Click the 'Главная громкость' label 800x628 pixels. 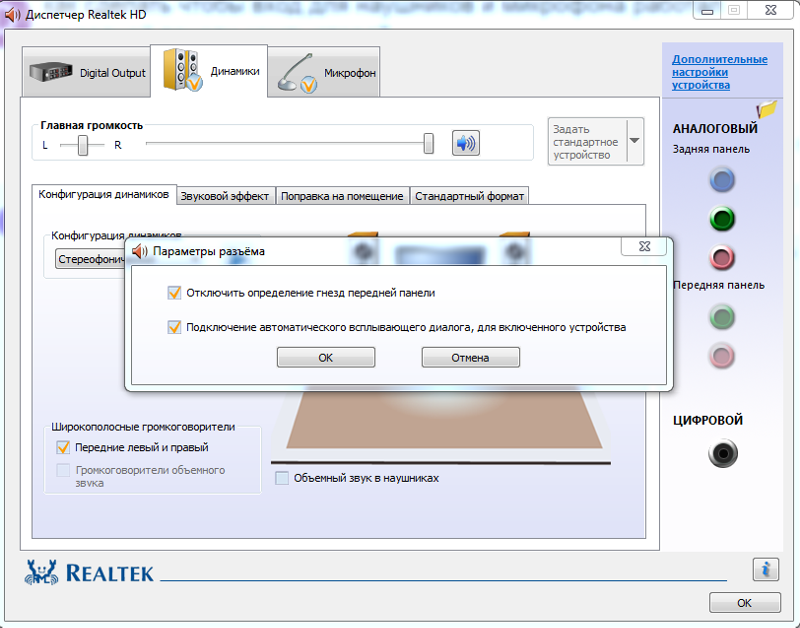point(92,125)
